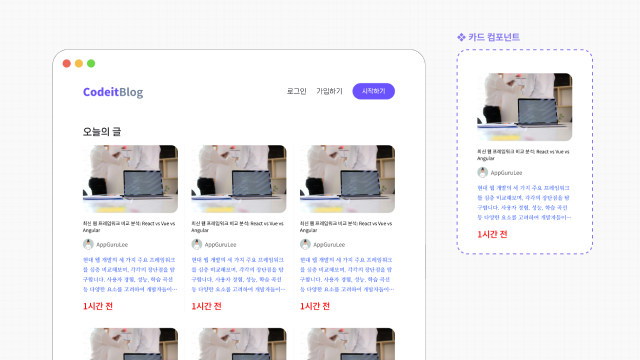Open the 가입하기 link
The height and width of the screenshot is (360, 640).
coord(329,91)
